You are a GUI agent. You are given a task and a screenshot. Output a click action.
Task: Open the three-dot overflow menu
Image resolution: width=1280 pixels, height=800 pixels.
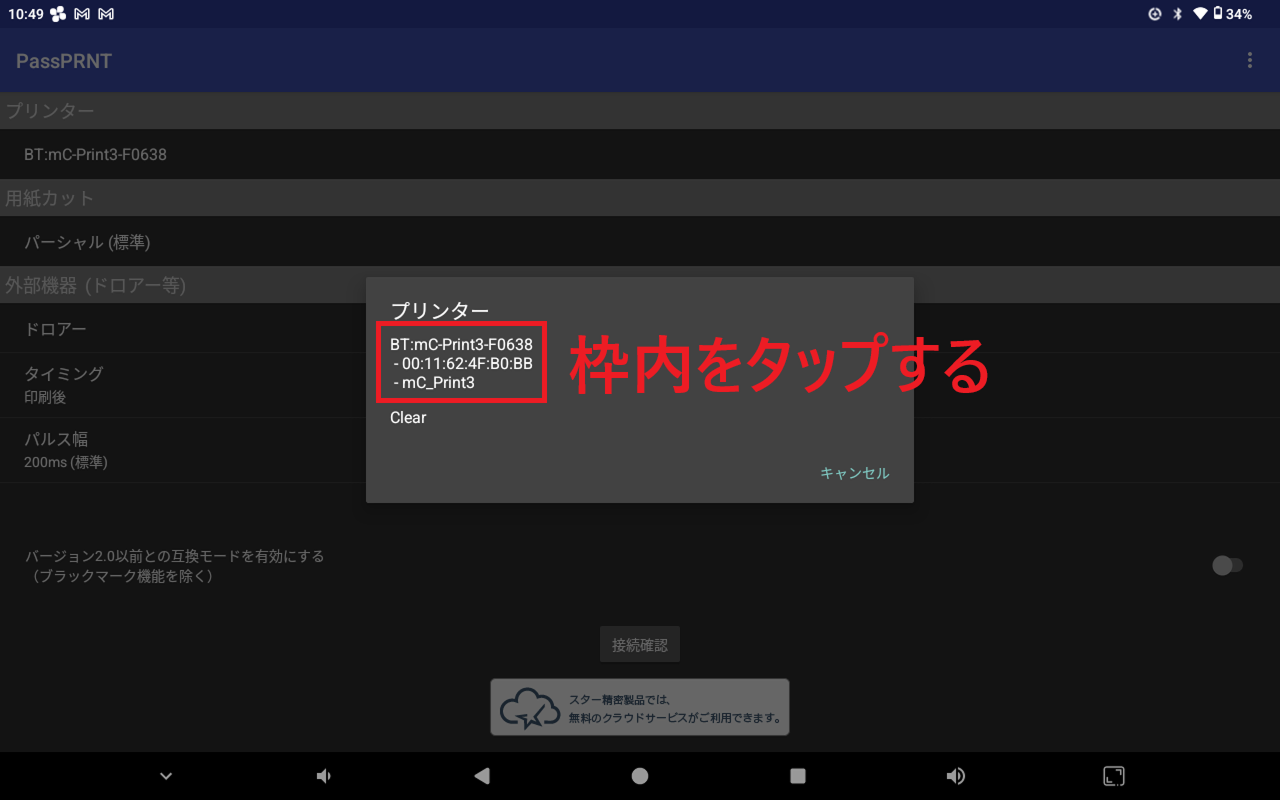pyautogui.click(x=1249, y=61)
